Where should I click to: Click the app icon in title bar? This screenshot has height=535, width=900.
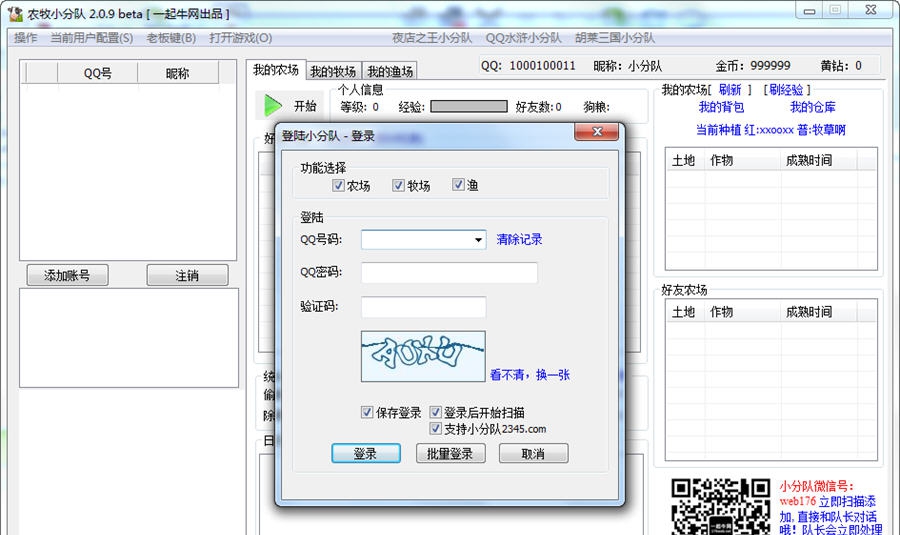(x=15, y=14)
